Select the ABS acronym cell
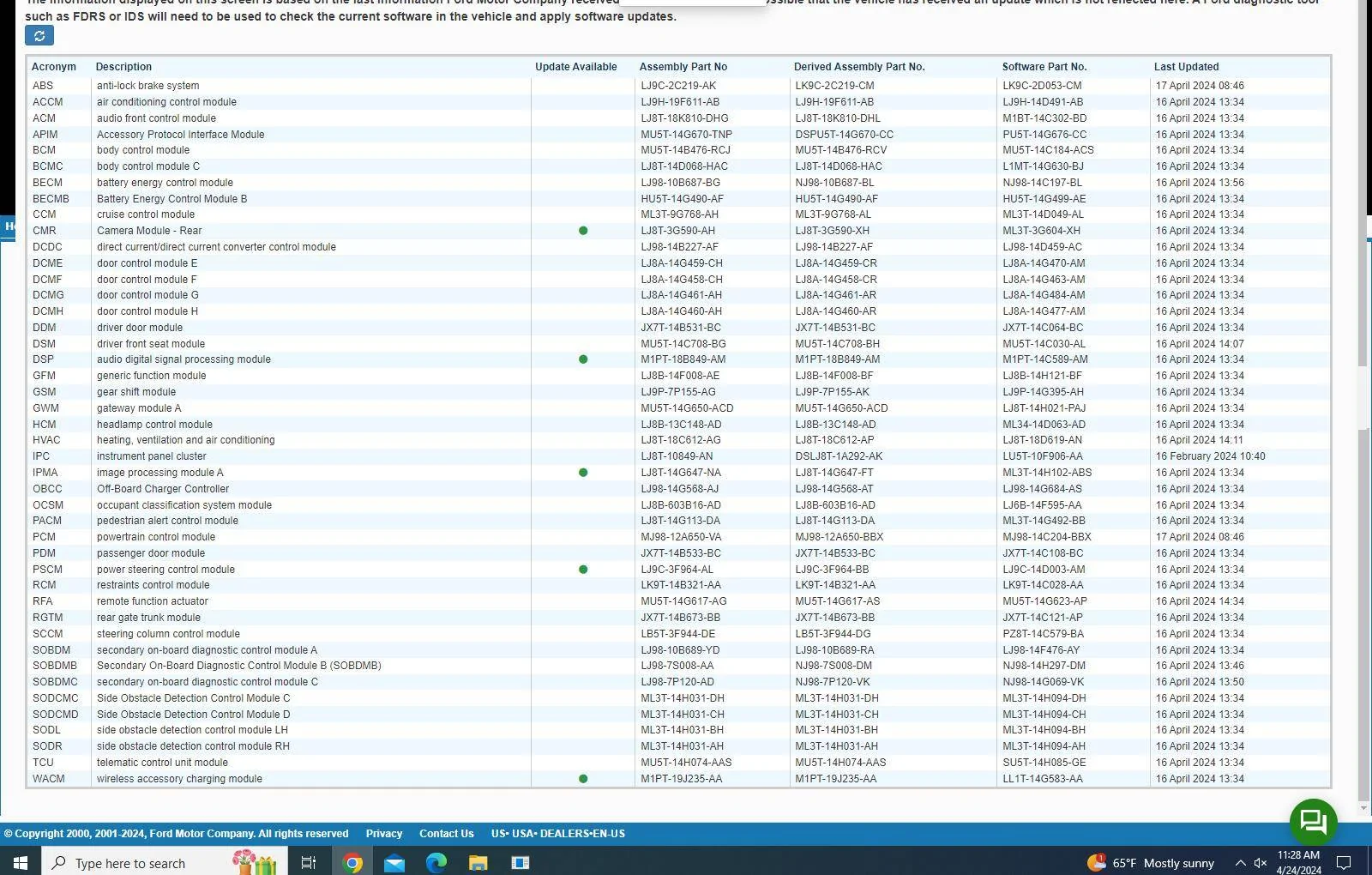Image resolution: width=1372 pixels, height=875 pixels. [x=43, y=86]
